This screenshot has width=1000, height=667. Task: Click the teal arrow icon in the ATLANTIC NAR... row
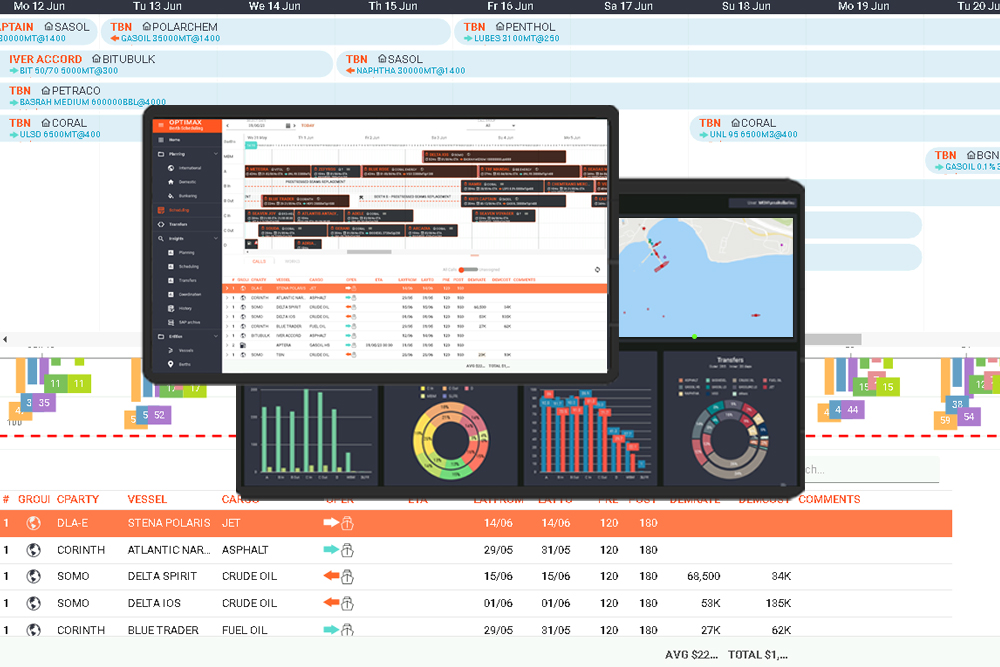[330, 550]
